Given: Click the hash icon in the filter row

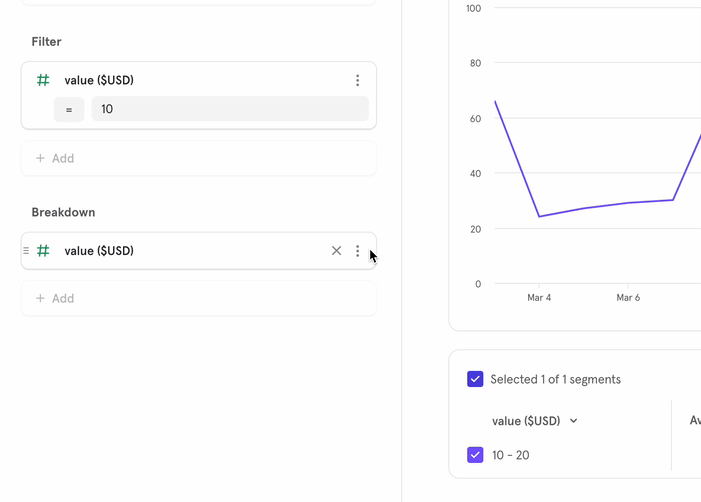Looking at the screenshot, I should point(43,80).
